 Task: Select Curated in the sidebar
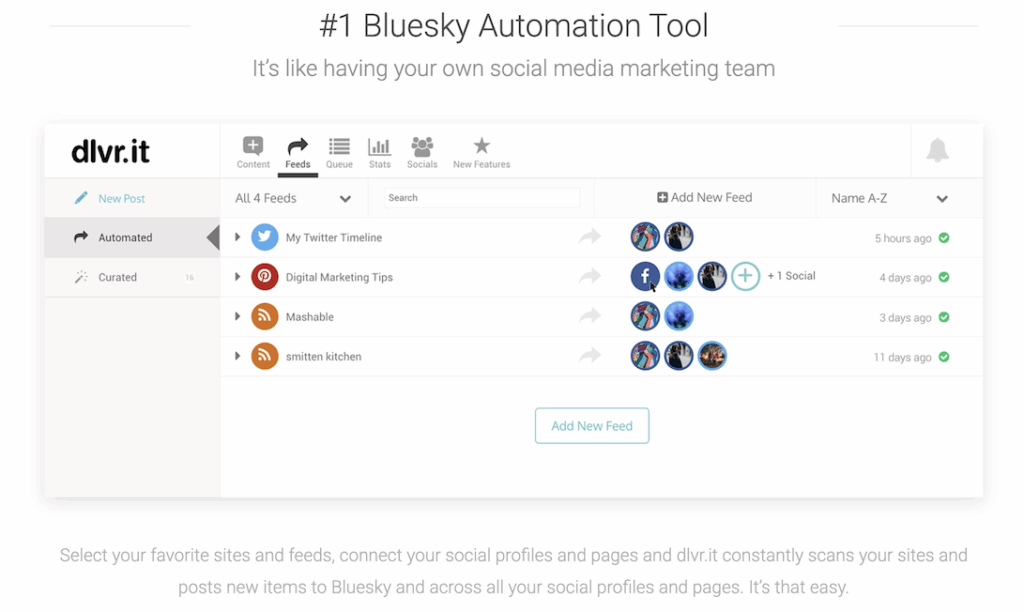(132, 277)
